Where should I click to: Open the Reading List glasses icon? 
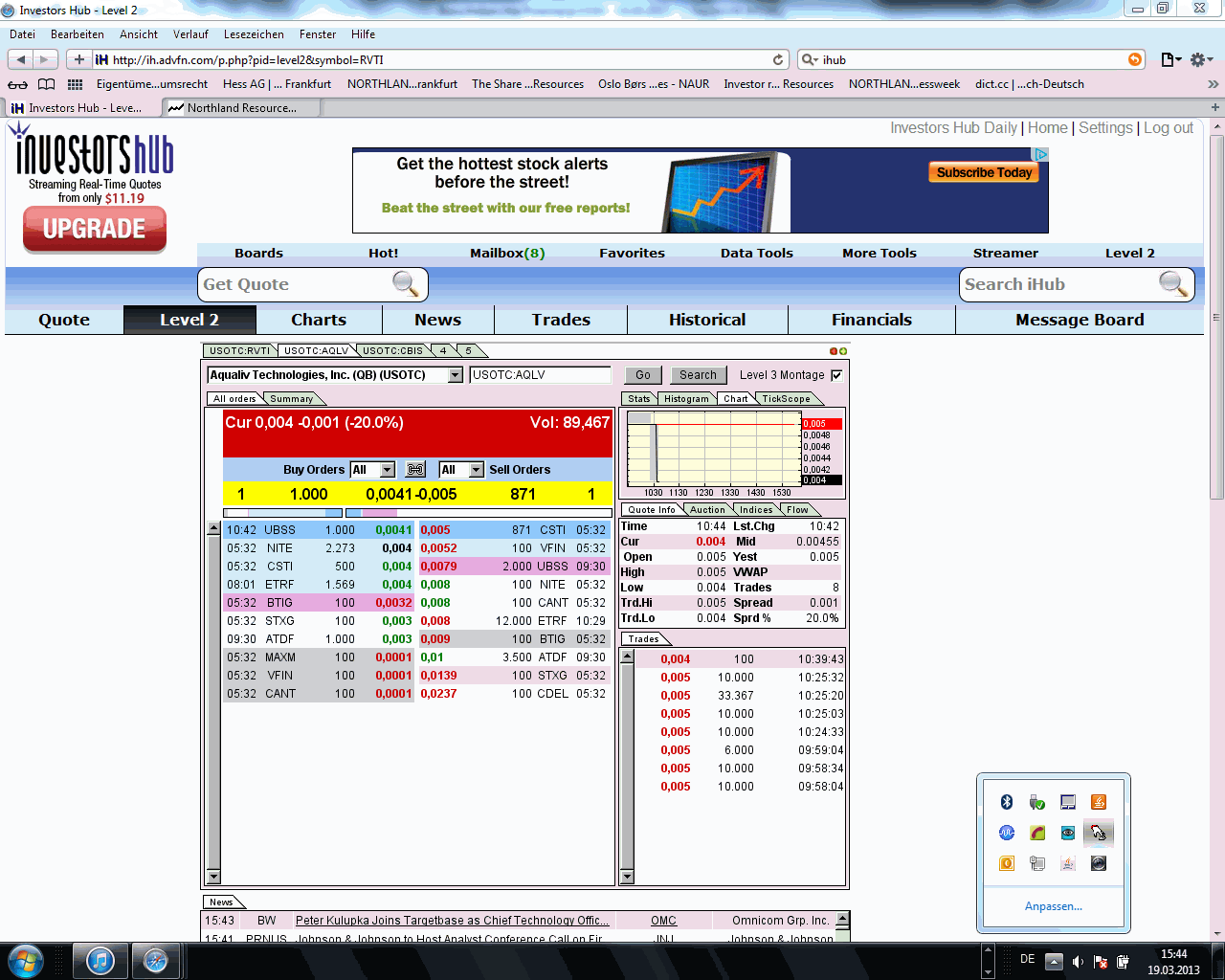click(x=18, y=84)
